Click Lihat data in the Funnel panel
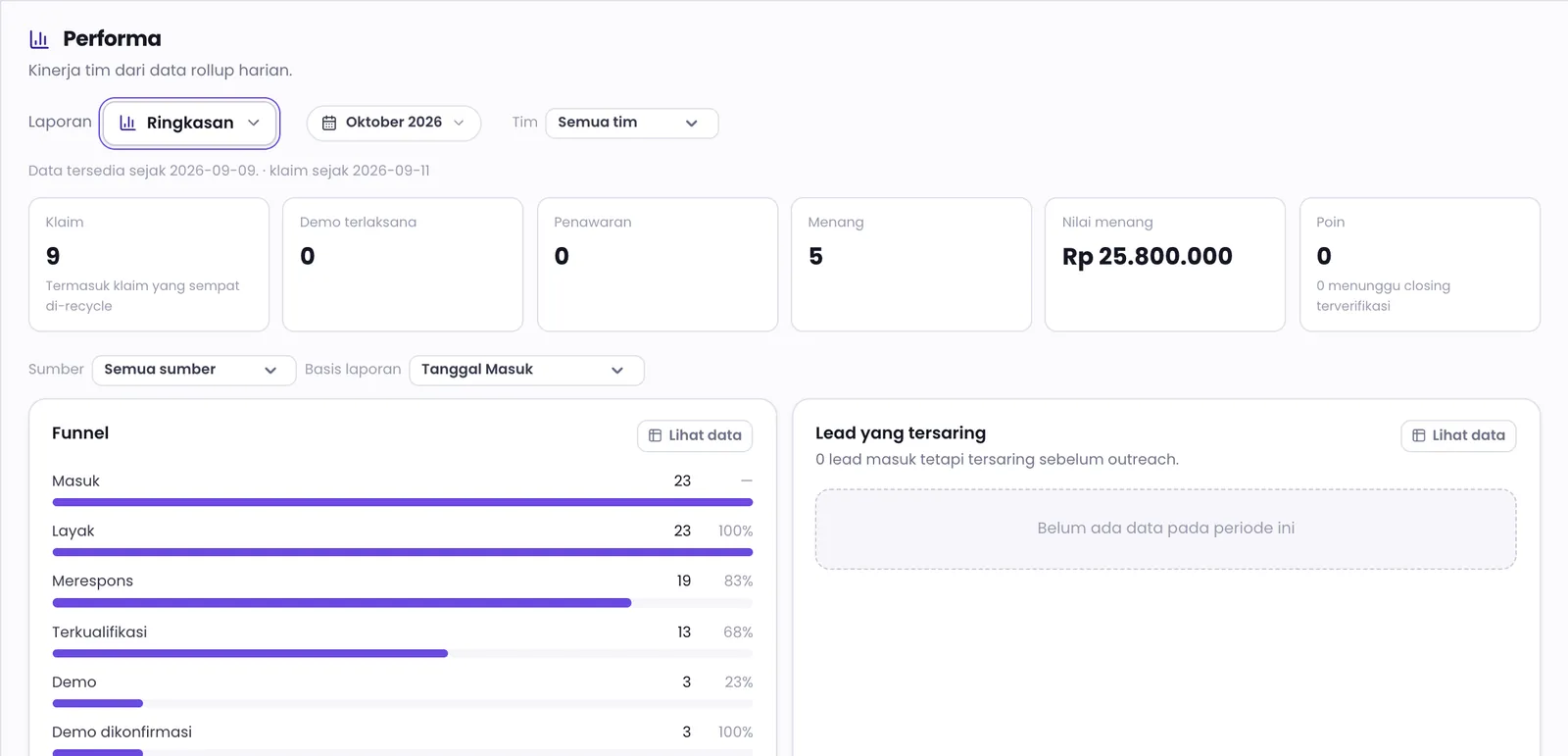 point(695,435)
